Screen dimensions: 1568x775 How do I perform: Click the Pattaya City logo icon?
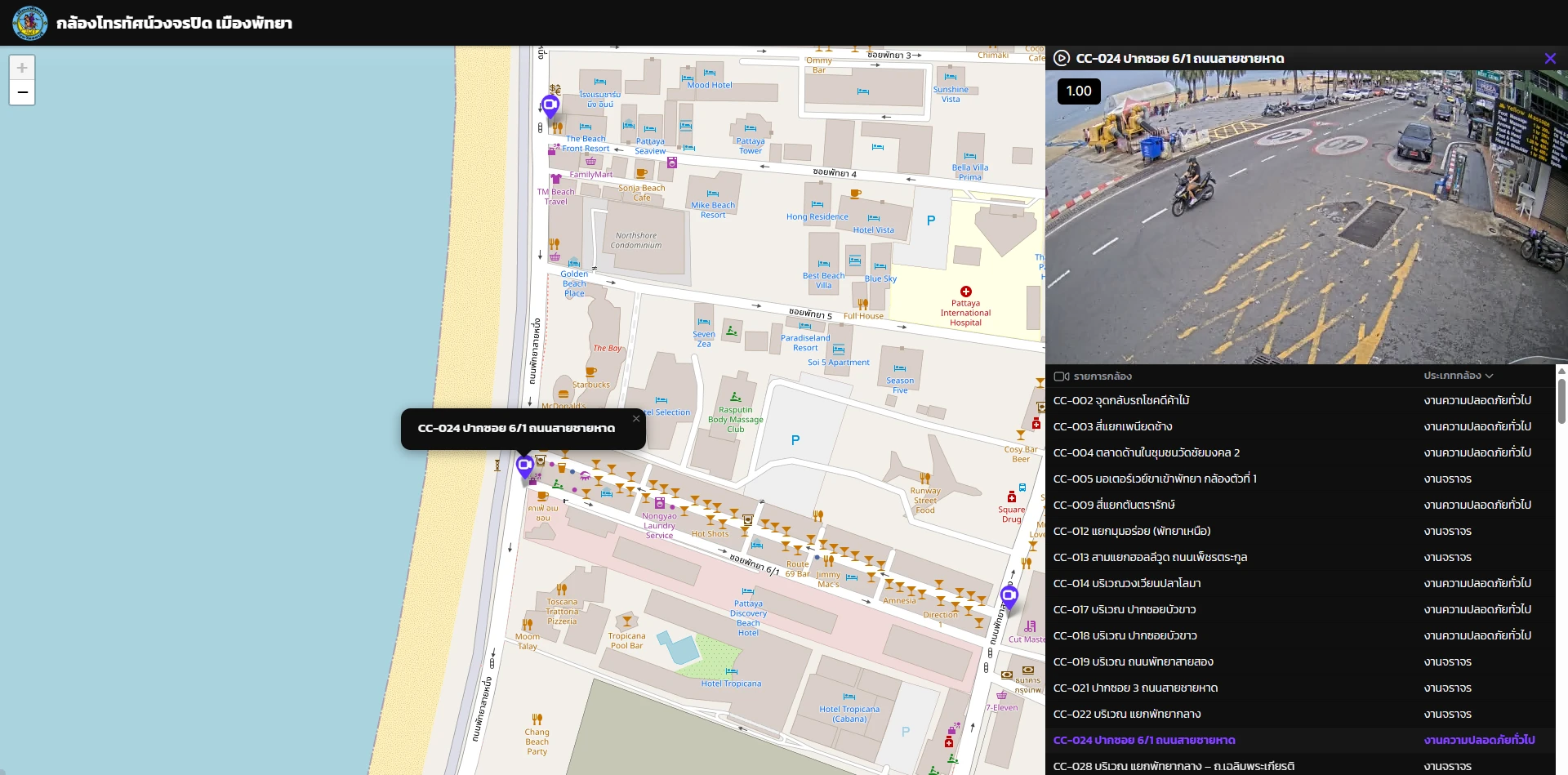[29, 23]
